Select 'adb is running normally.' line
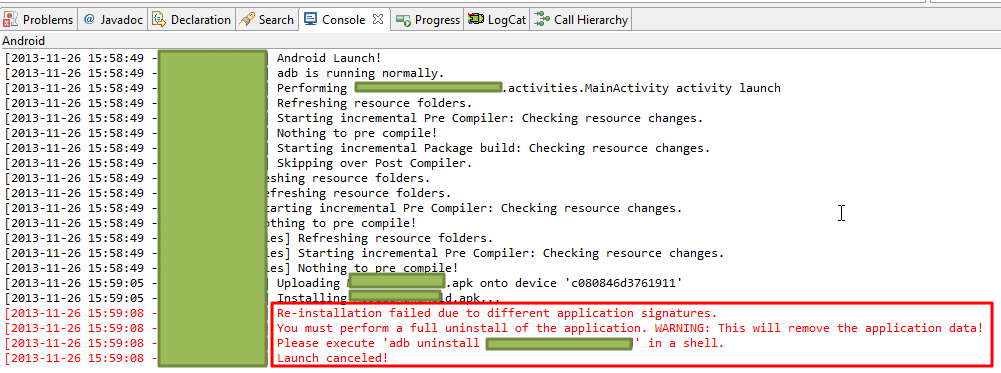Screen dimensions: 1001x373 point(360,73)
